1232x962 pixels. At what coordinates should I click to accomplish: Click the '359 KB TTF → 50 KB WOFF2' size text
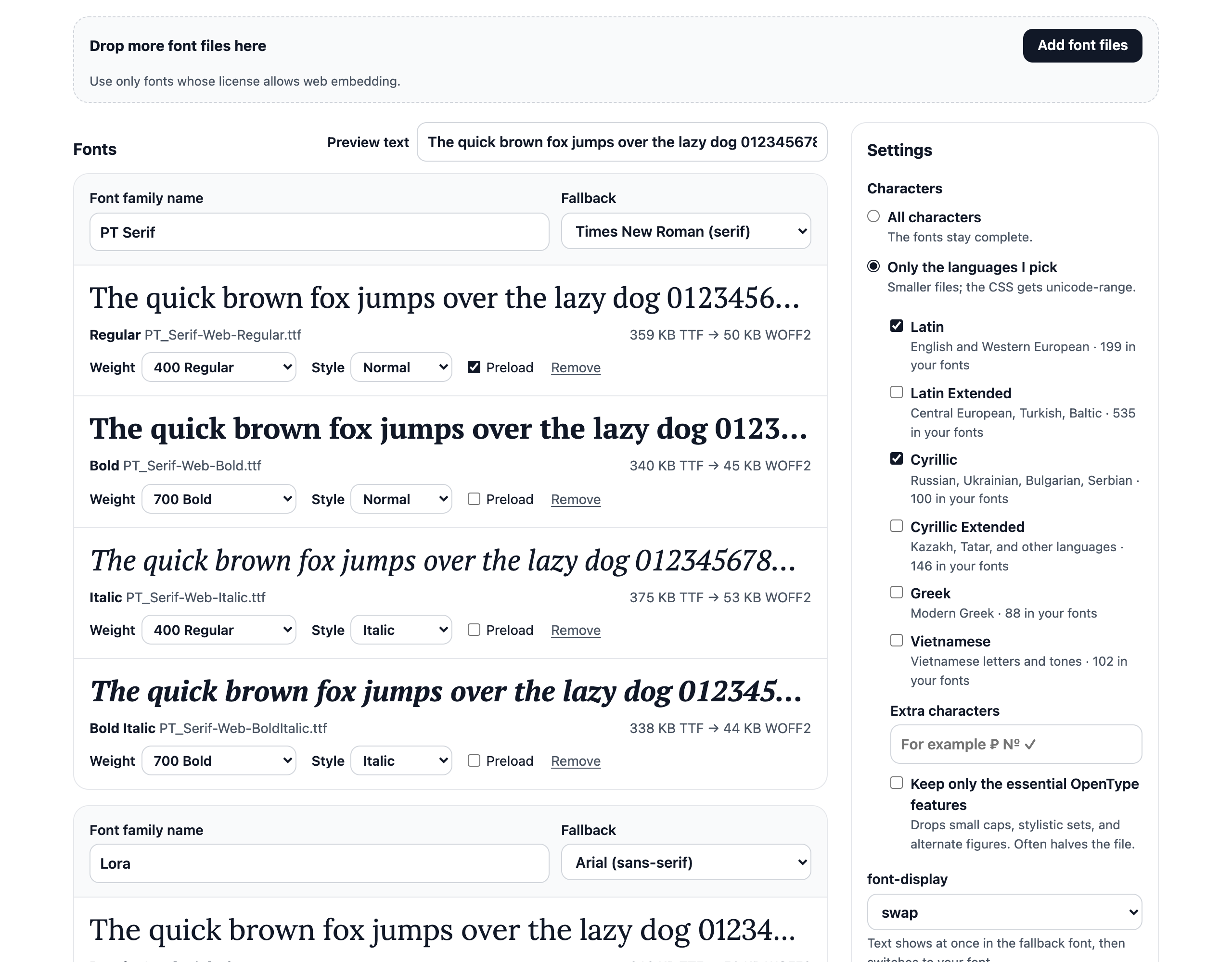[720, 335]
